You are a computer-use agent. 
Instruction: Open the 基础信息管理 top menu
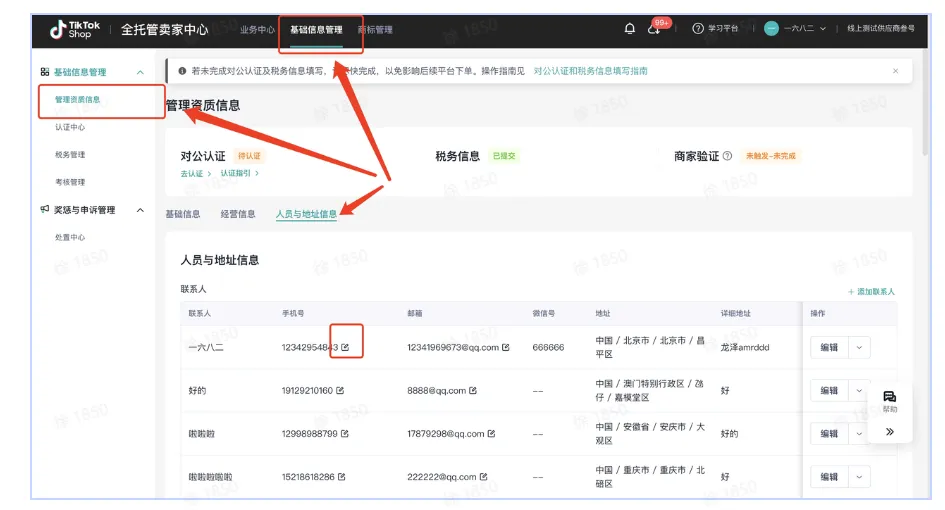point(316,30)
